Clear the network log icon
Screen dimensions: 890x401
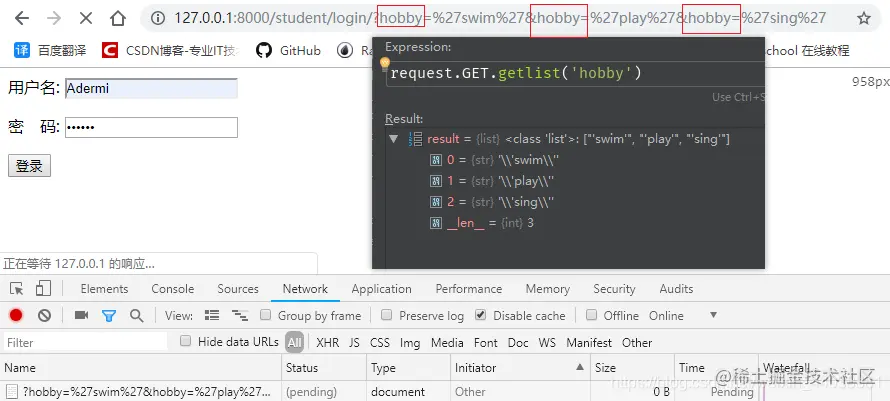pyautogui.click(x=44, y=315)
